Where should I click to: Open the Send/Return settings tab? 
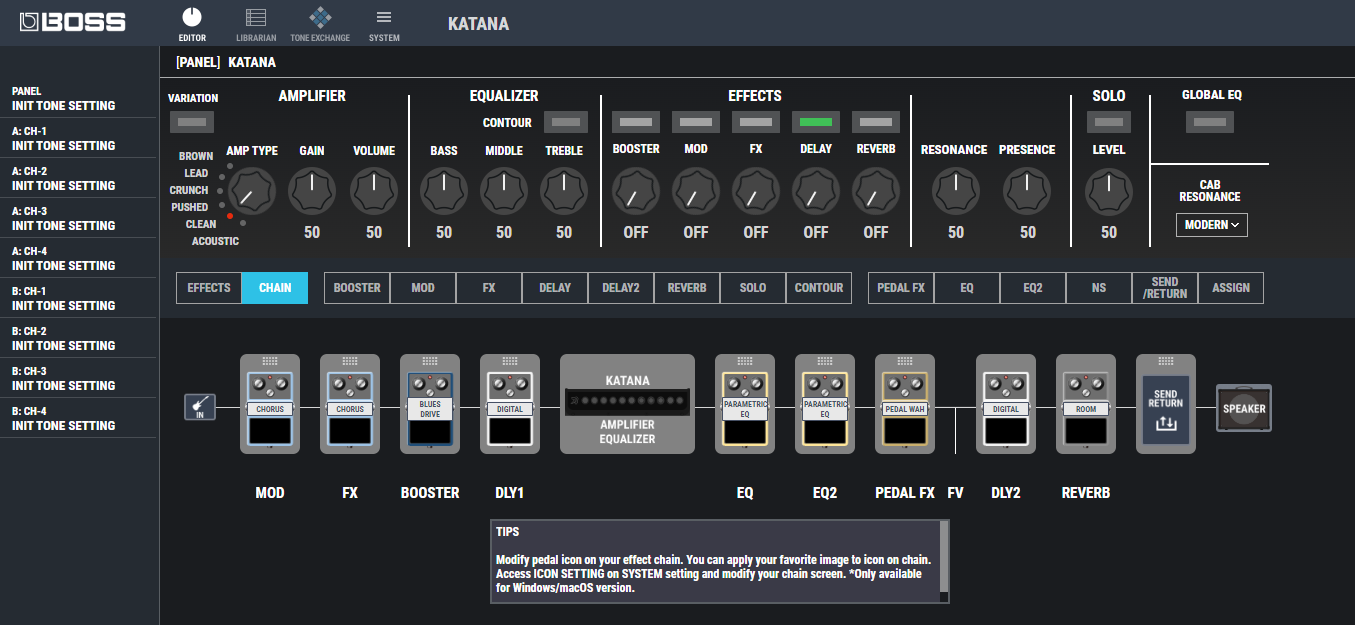click(1165, 288)
